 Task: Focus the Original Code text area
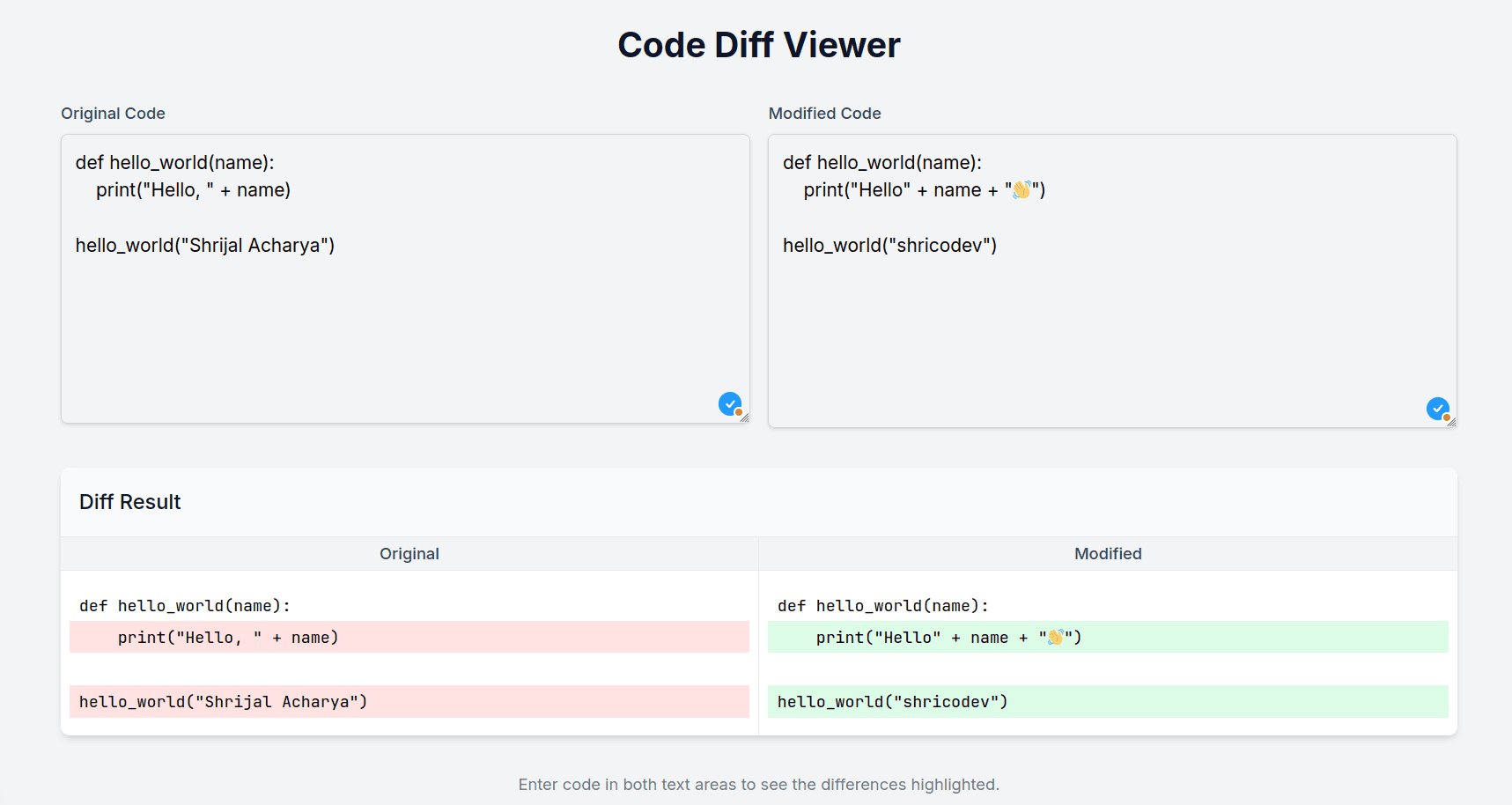point(405,278)
